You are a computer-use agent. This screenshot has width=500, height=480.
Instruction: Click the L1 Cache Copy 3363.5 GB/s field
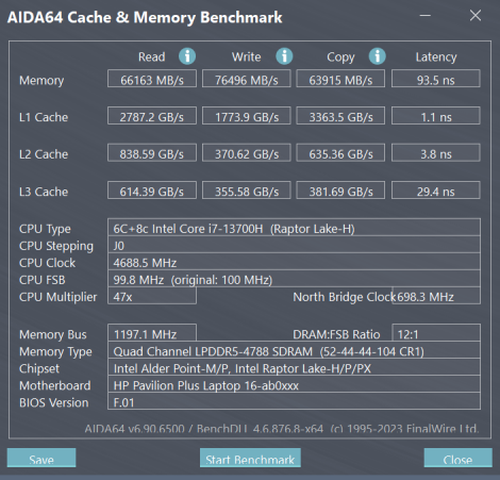click(341, 116)
